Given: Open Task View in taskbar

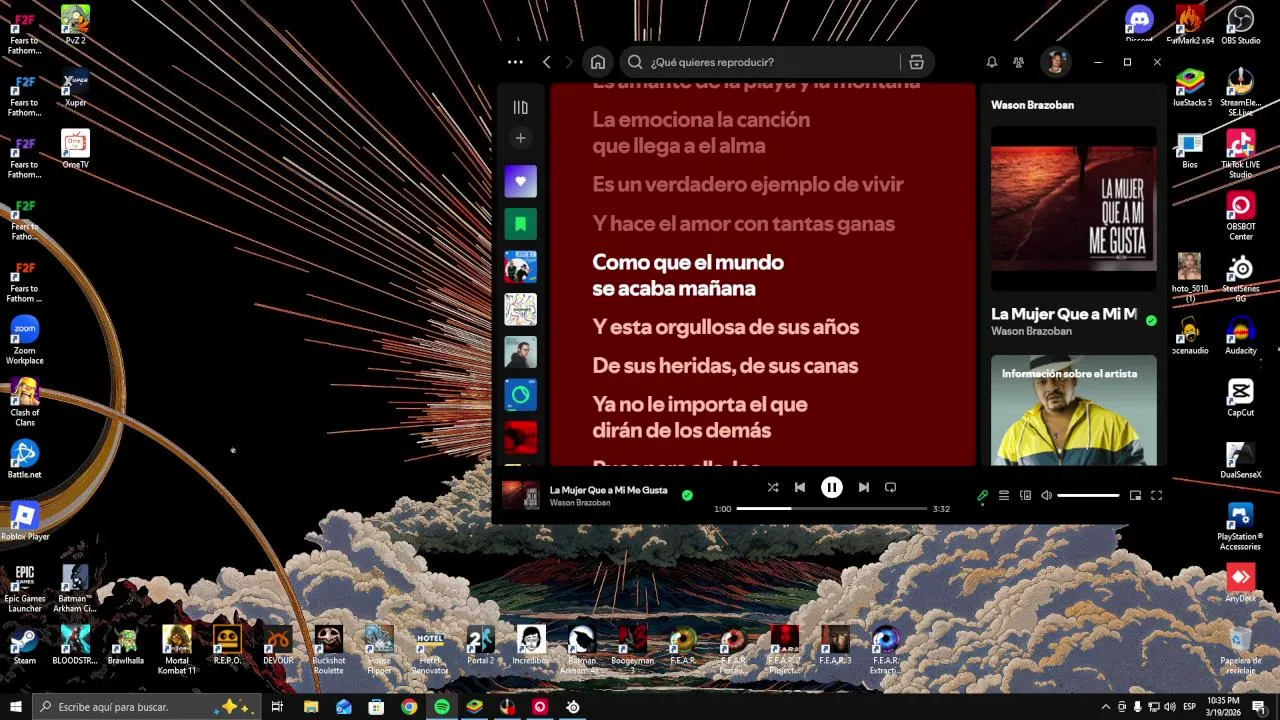Looking at the screenshot, I should pos(278,707).
